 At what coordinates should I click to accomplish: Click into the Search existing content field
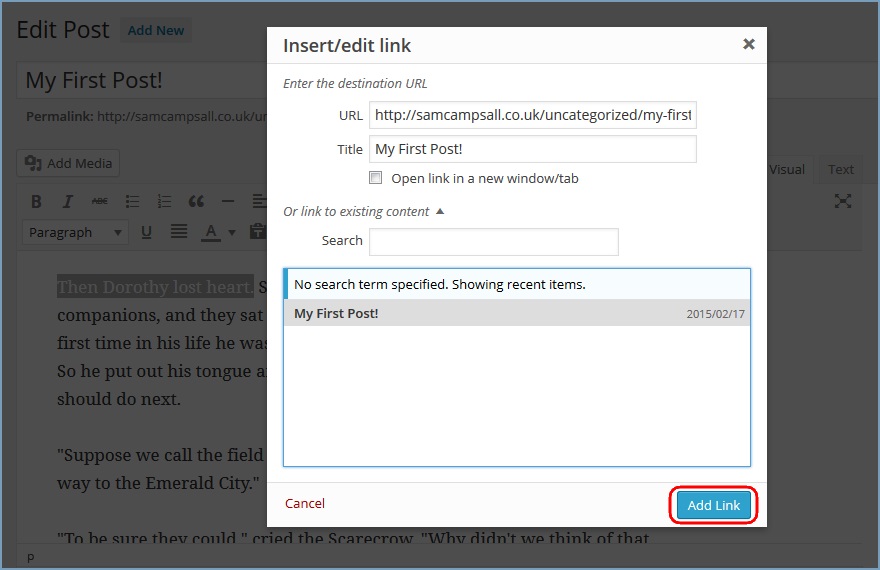pos(493,241)
